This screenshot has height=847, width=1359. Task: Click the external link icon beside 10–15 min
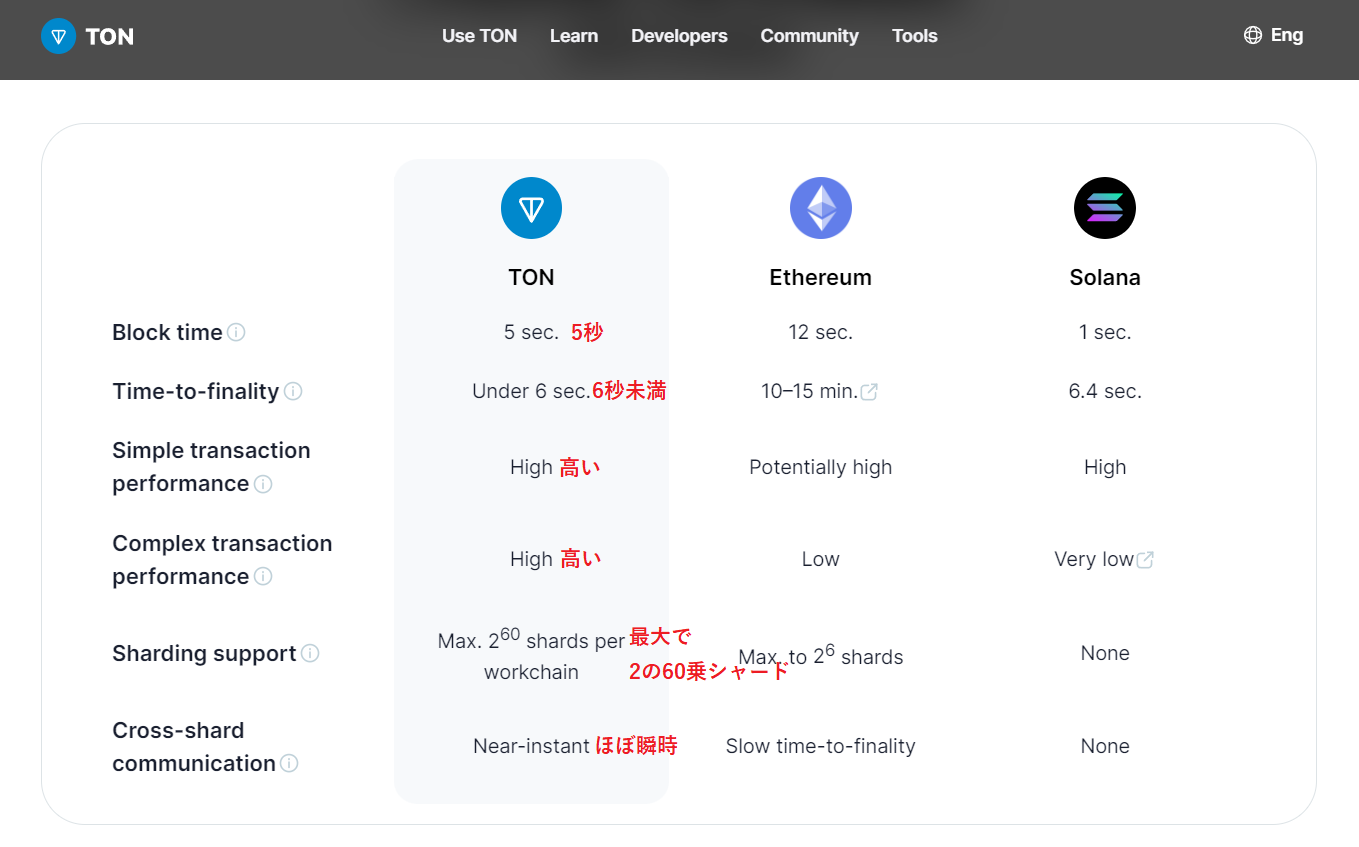click(869, 391)
